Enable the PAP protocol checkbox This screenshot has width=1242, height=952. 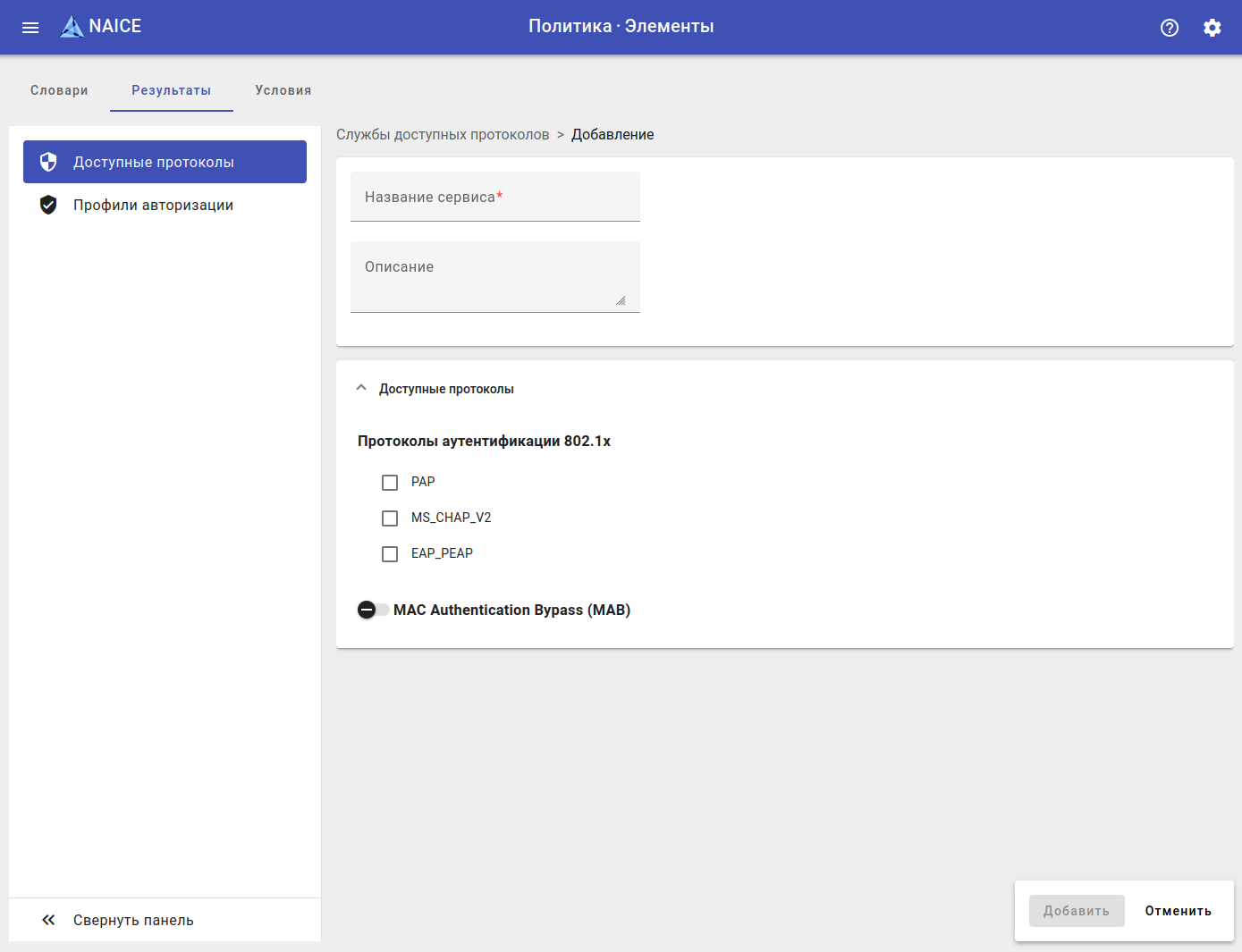pyautogui.click(x=390, y=483)
